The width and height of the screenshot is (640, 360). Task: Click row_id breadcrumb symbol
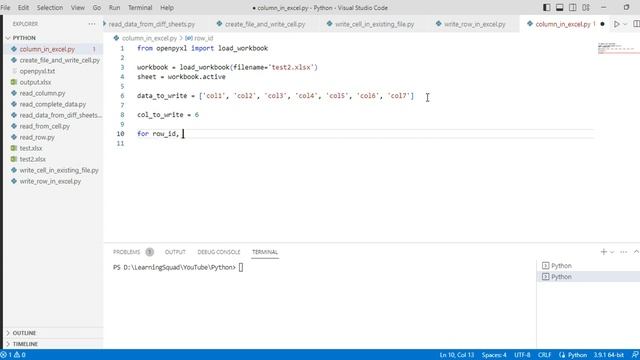click(x=203, y=38)
